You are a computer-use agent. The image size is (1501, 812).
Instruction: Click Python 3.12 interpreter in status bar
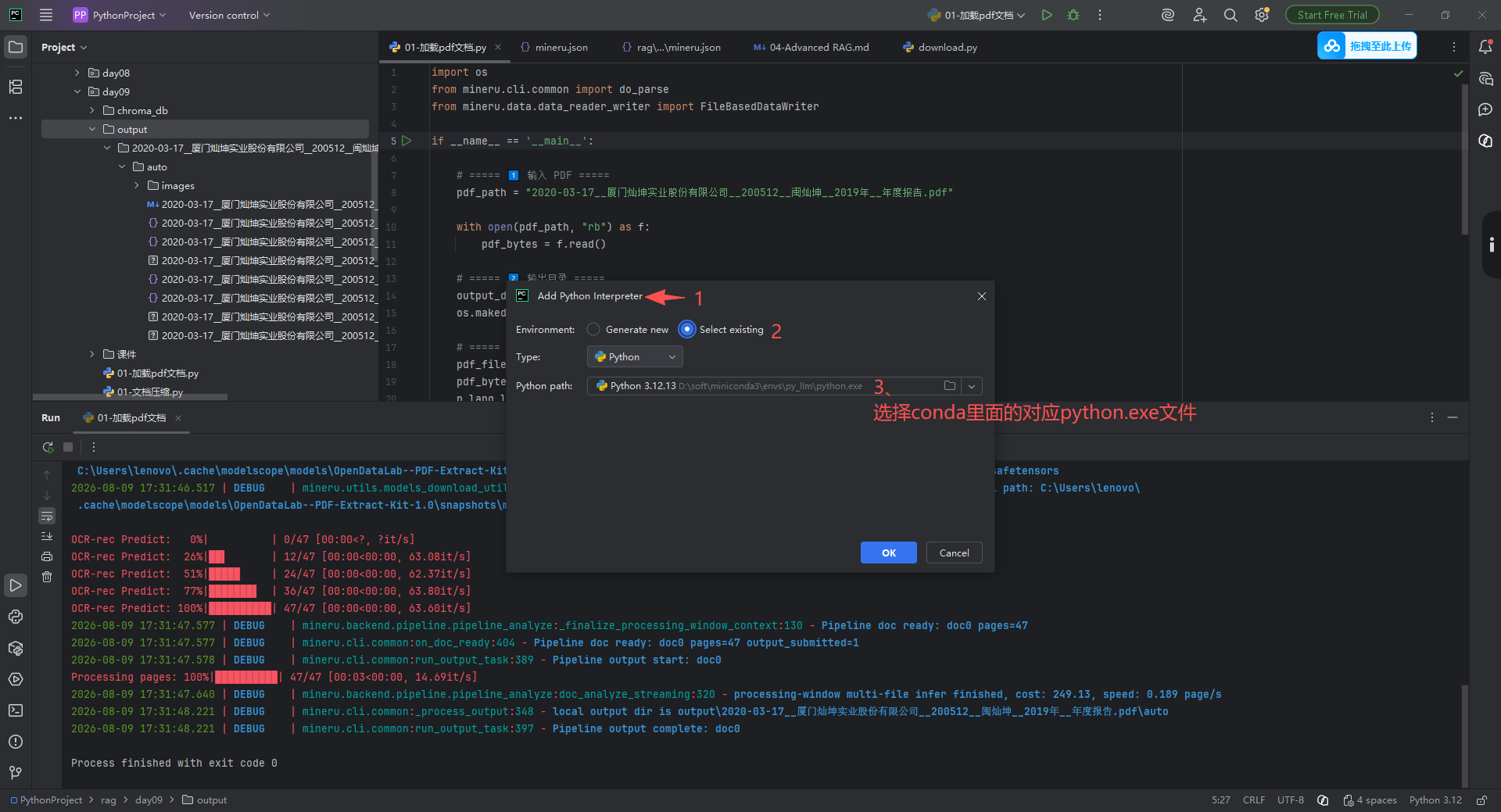coord(1435,799)
